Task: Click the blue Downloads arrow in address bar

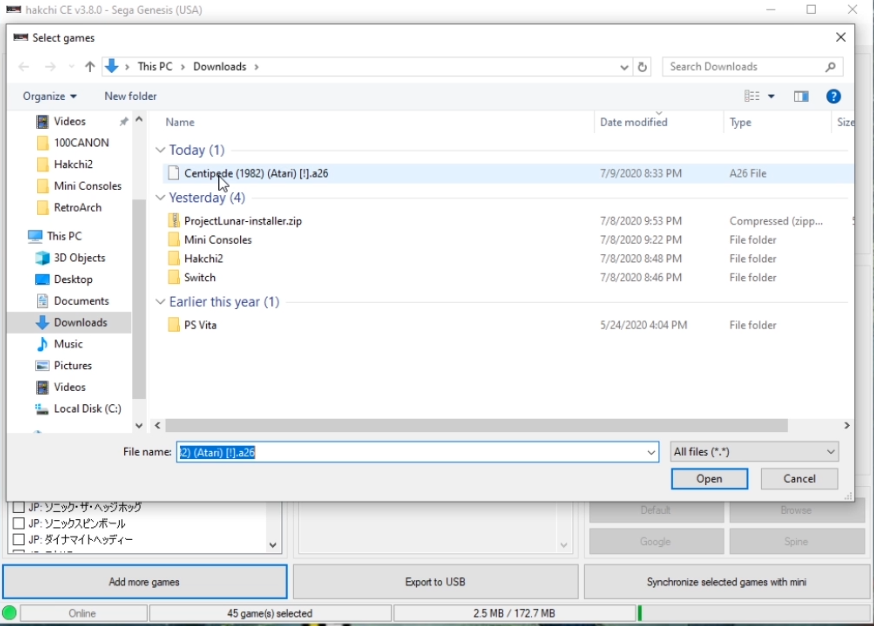Action: tap(111, 66)
